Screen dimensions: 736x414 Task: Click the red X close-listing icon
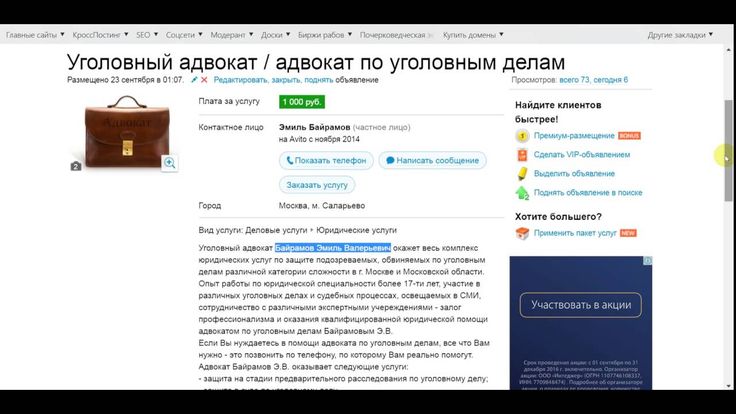pyautogui.click(x=204, y=80)
